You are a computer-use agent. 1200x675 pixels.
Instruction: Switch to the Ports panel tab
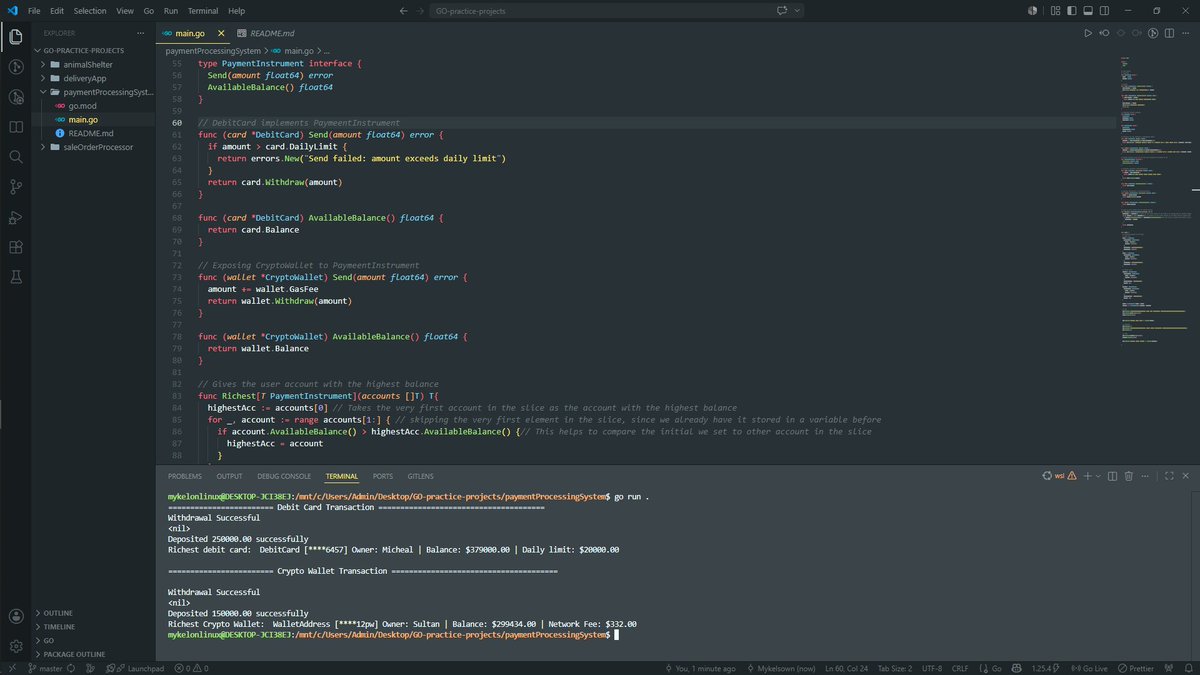[383, 476]
